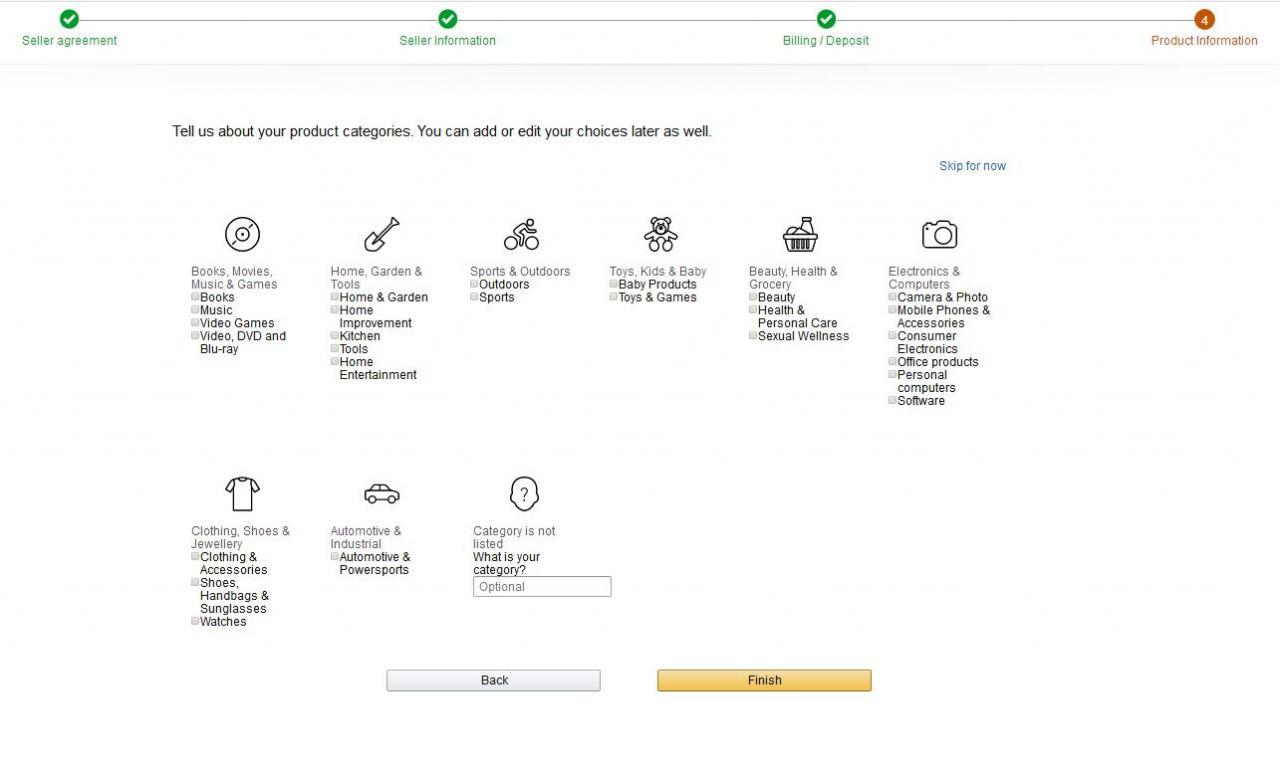Focus the What is your category field
The image size is (1280, 776).
click(541, 587)
